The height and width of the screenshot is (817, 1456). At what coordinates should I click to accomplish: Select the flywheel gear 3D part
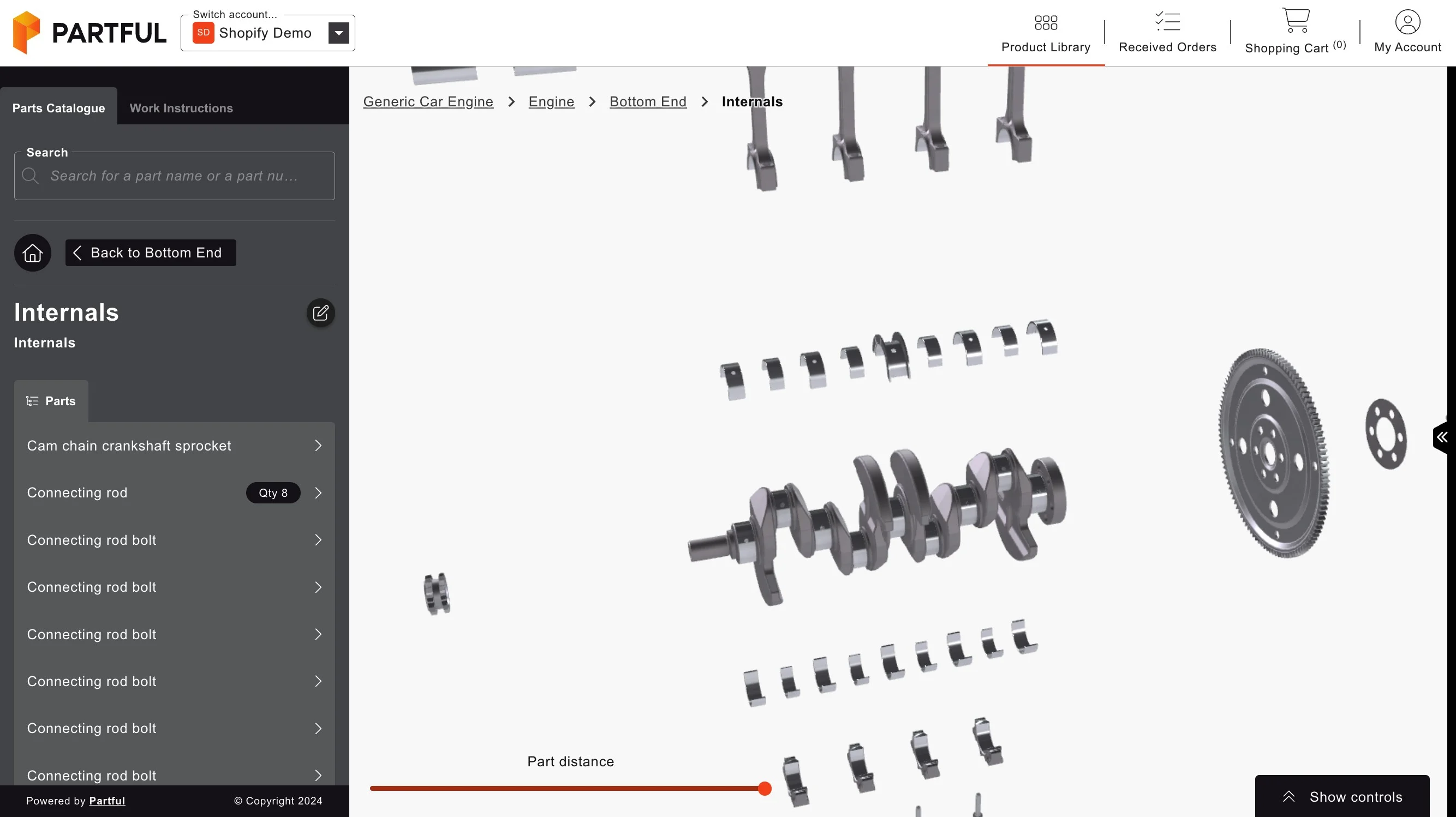point(1275,453)
